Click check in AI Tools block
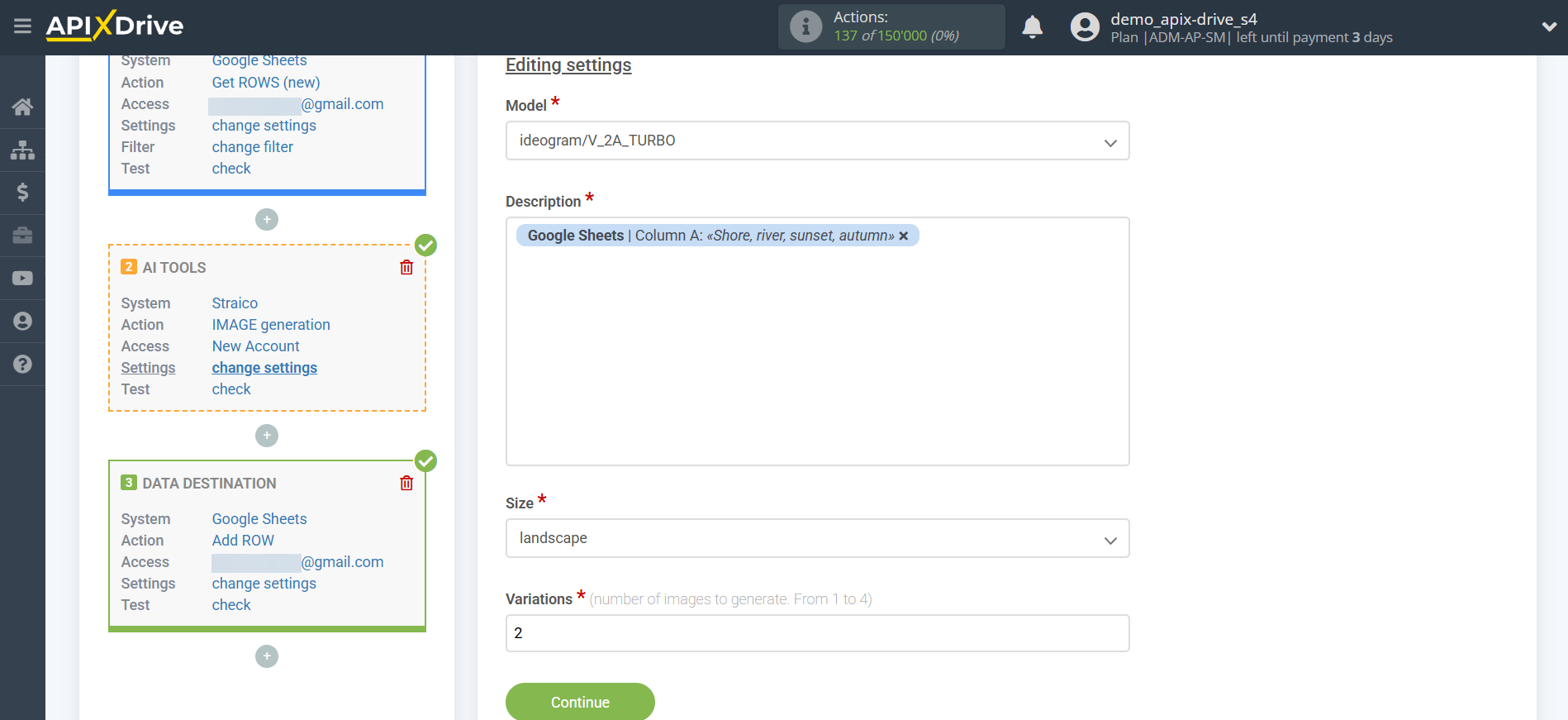 [231, 389]
